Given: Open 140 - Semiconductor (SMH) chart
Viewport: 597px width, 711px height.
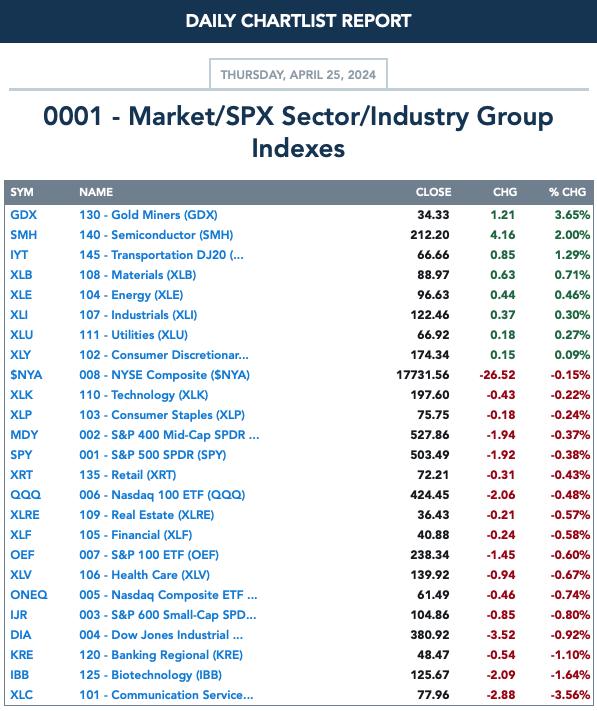Looking at the screenshot, I should 156,235.
